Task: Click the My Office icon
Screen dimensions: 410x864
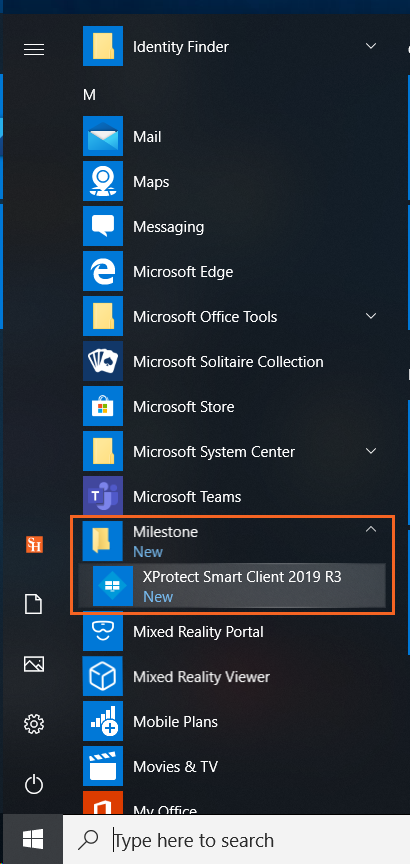Action: pyautogui.click(x=102, y=803)
